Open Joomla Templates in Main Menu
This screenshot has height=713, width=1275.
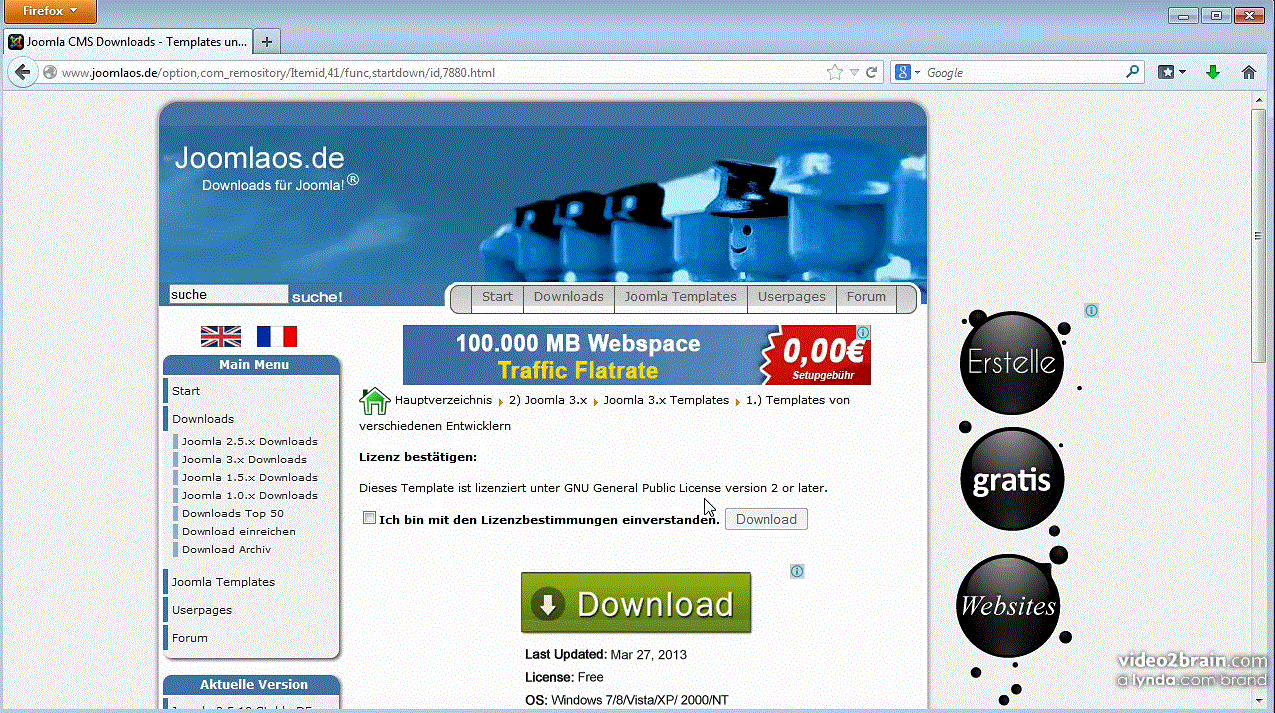pyautogui.click(x=223, y=582)
